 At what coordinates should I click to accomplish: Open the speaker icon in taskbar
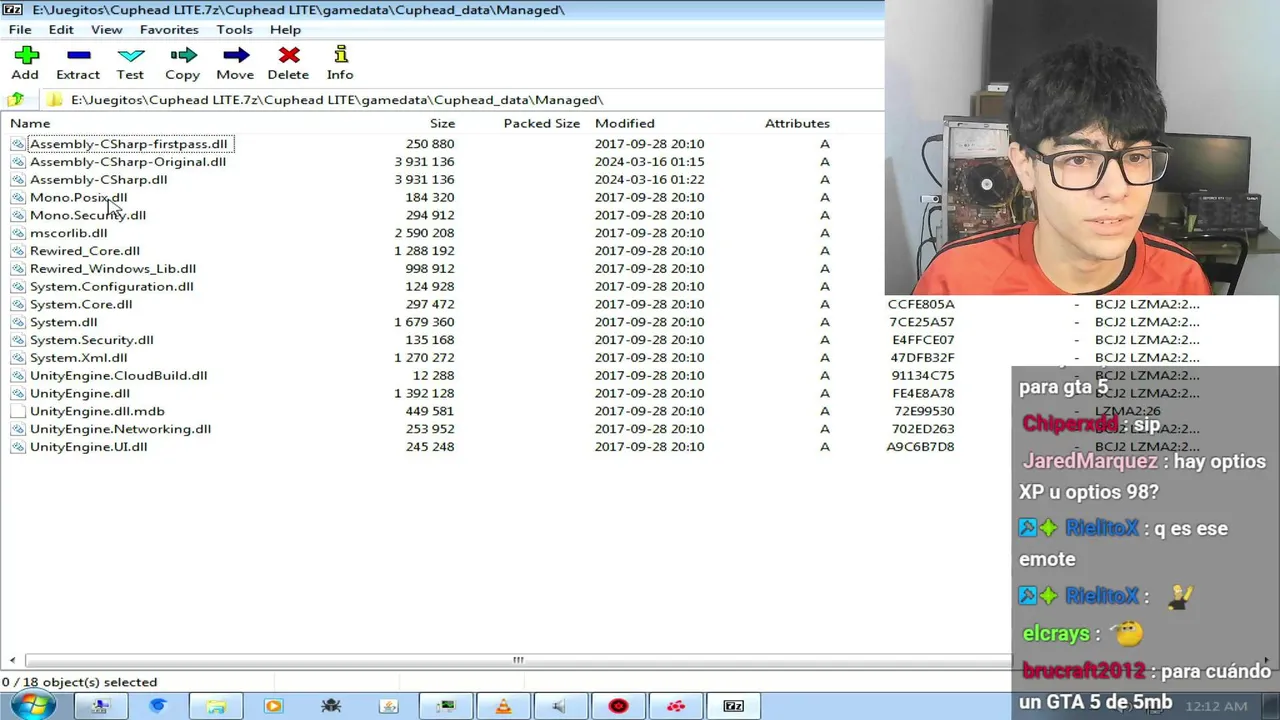pos(560,706)
